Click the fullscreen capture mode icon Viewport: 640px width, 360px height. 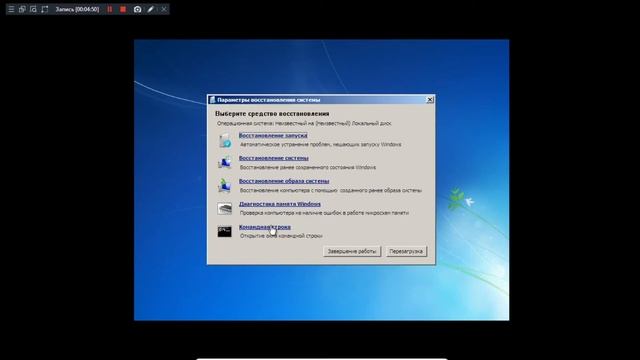(x=33, y=9)
